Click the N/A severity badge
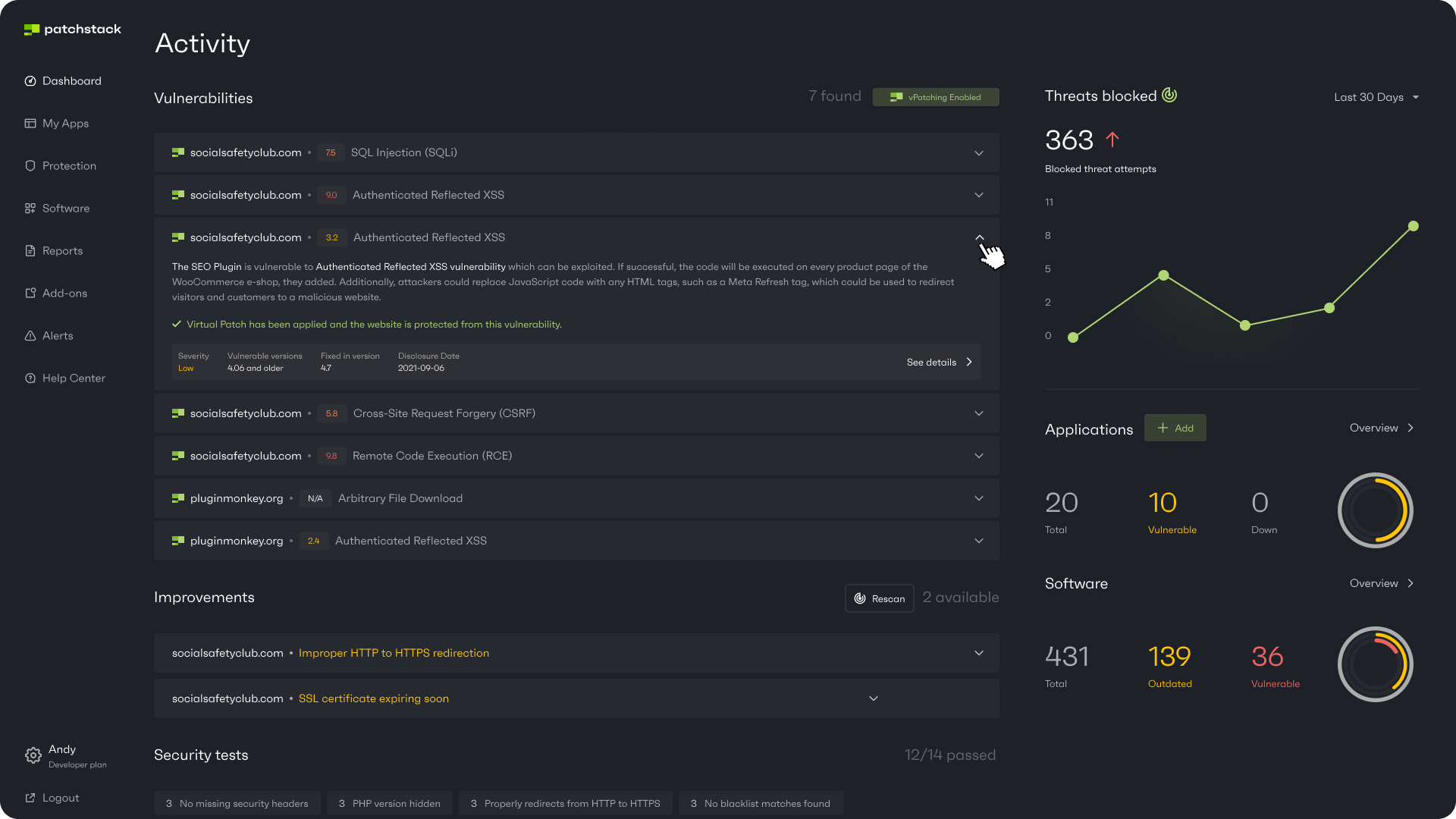Screen dimensions: 1456x819 pos(315,498)
